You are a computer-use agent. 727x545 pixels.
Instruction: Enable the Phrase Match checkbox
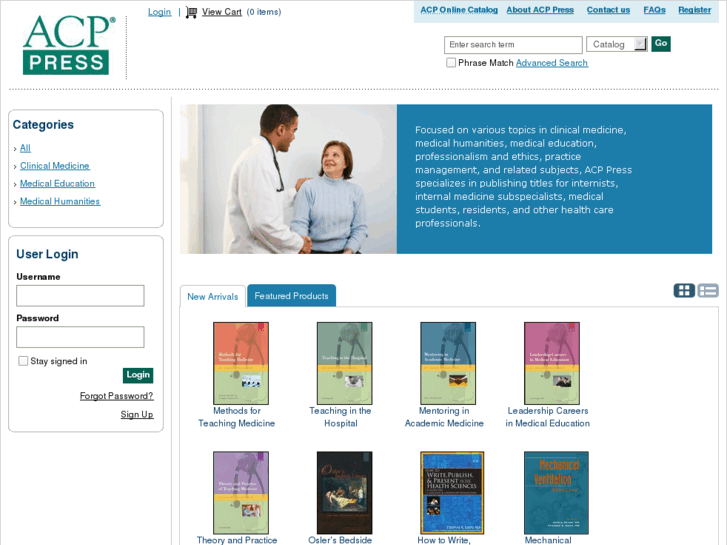tap(451, 63)
